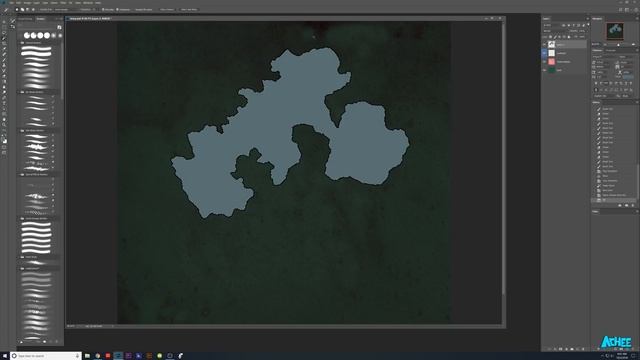Open the Sample Size dropdown in options bar
The image size is (640, 360).
pyautogui.click(x=62, y=9)
